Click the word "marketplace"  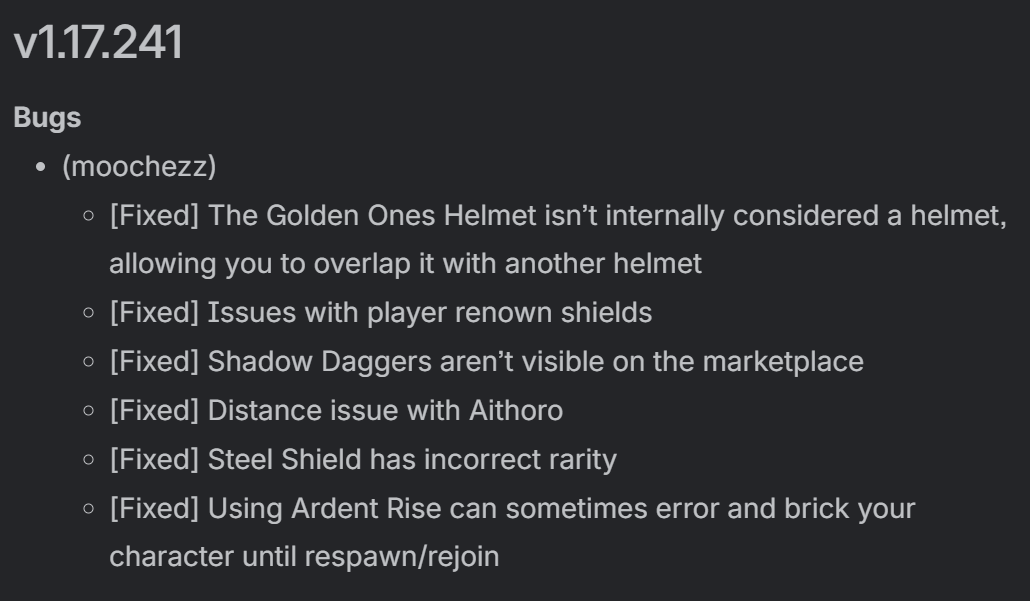[783, 362]
